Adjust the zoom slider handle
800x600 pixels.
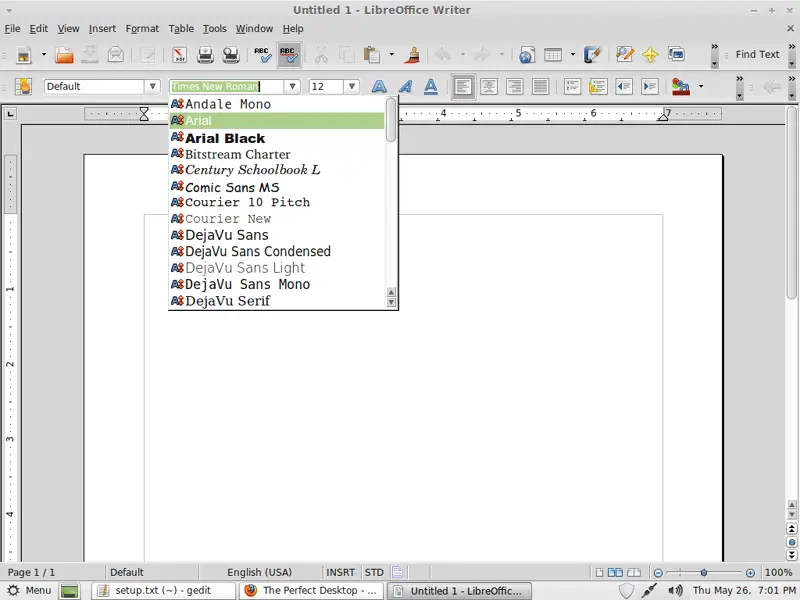tap(704, 572)
